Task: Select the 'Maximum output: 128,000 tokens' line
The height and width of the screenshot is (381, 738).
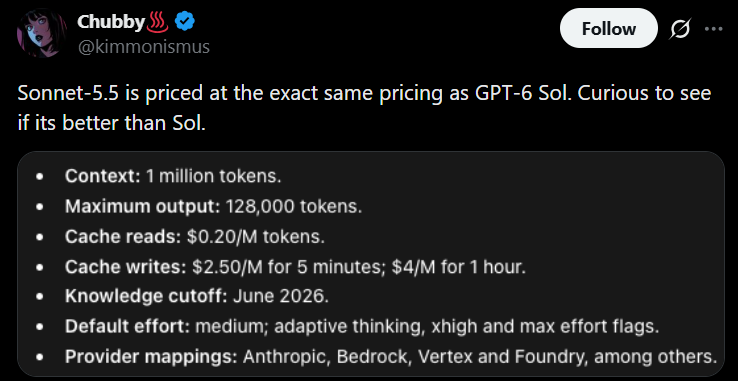Action: click(x=214, y=206)
